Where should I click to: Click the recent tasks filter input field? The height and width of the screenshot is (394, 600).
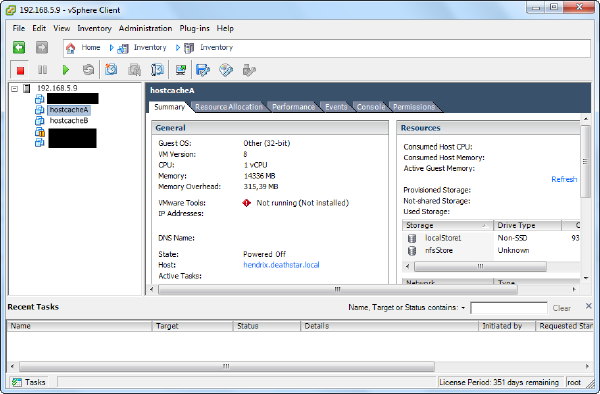tap(509, 308)
